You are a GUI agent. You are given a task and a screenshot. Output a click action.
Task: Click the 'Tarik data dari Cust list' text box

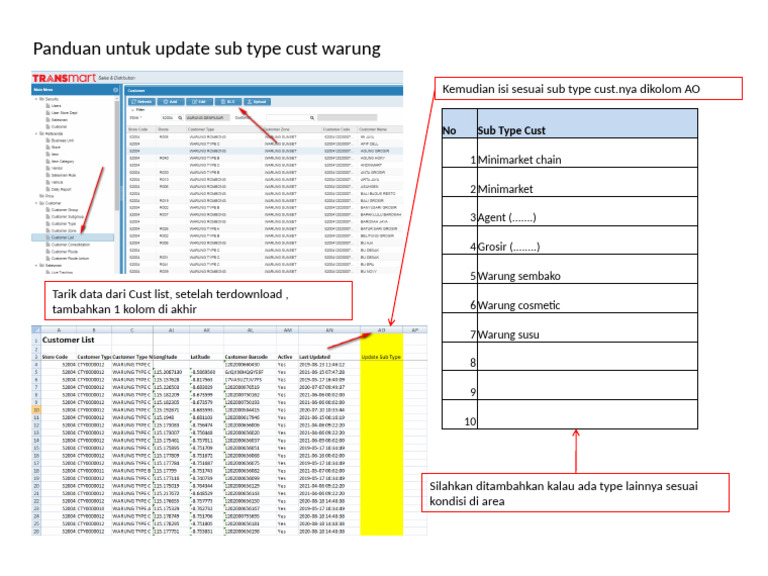pos(198,301)
